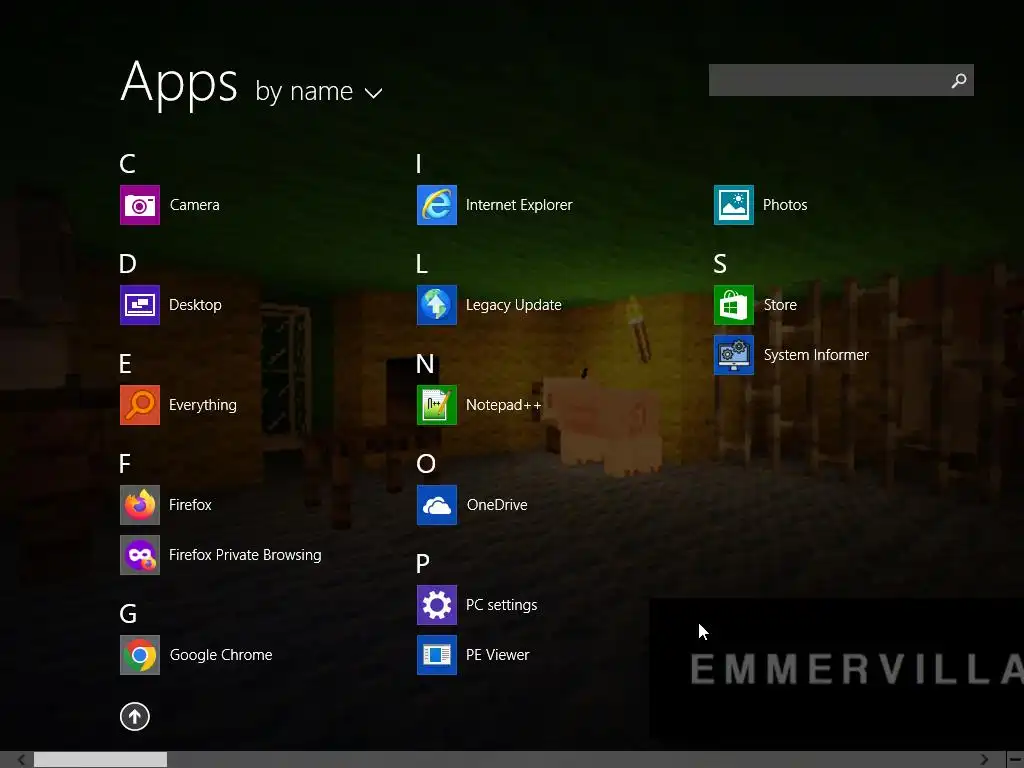Select the letter D group header
Screen dimensions: 1024x768
click(x=128, y=264)
